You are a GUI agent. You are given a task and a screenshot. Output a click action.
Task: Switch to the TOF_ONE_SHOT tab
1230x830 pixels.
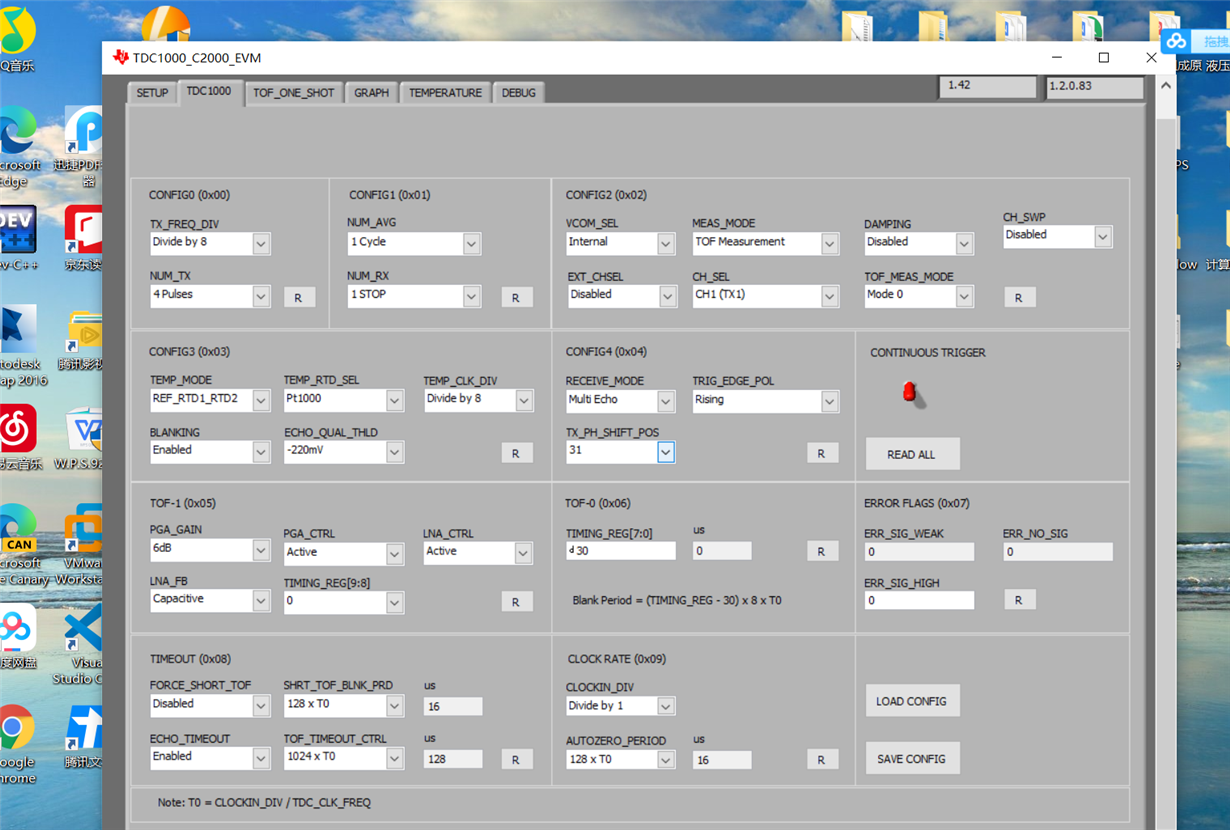coord(293,93)
